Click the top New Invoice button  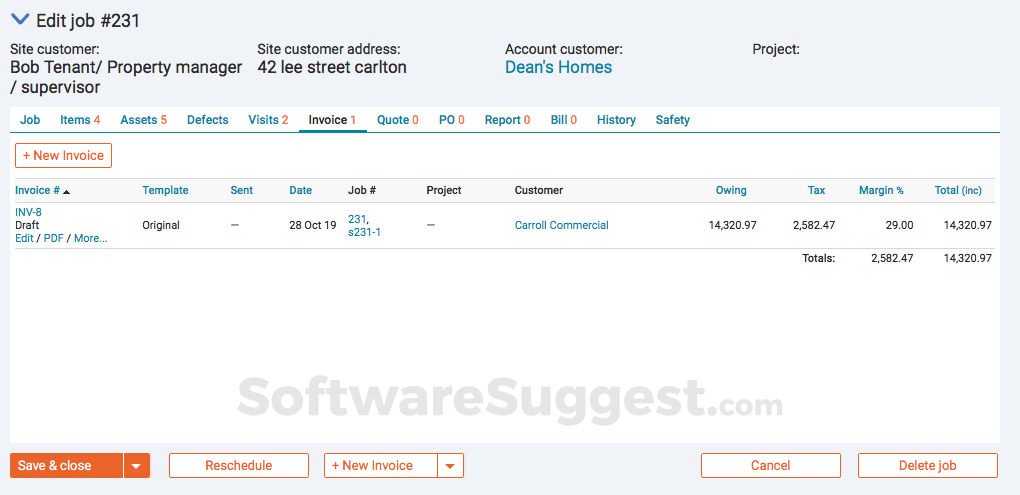tap(63, 156)
